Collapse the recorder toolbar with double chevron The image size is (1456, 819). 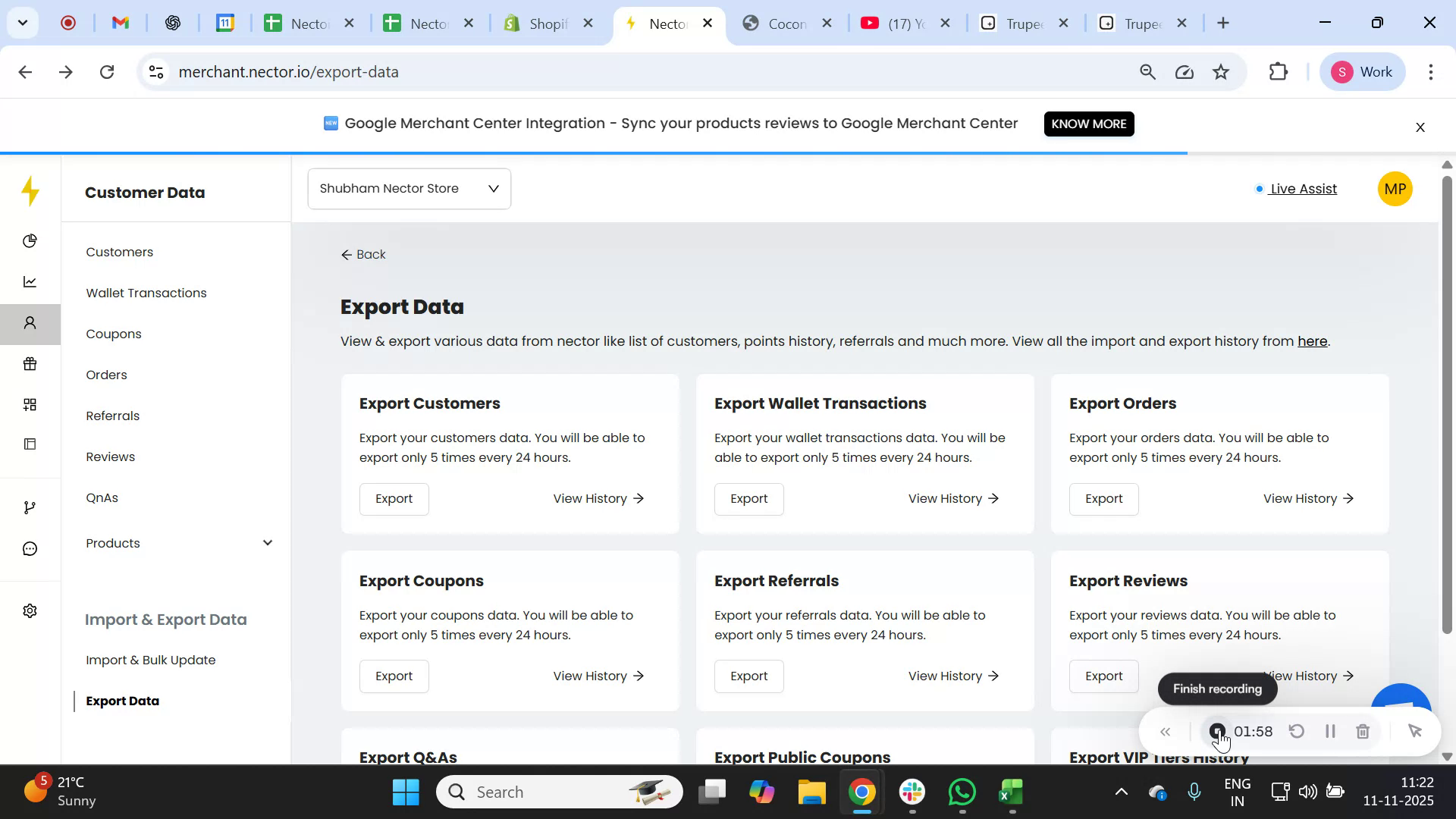coord(1166,733)
